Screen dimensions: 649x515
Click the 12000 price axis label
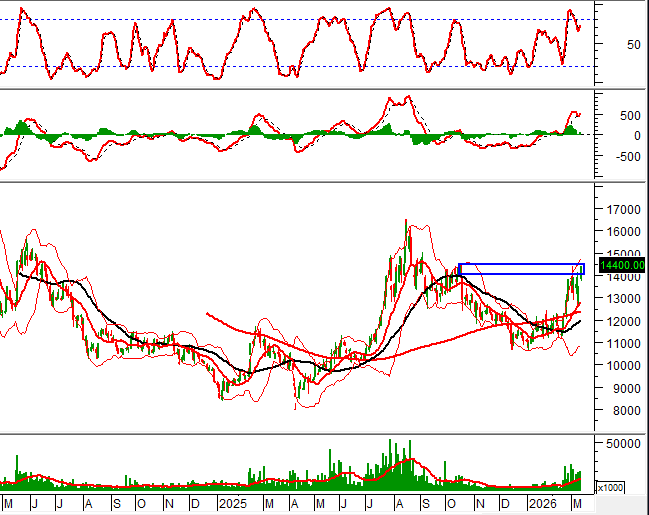[622, 322]
